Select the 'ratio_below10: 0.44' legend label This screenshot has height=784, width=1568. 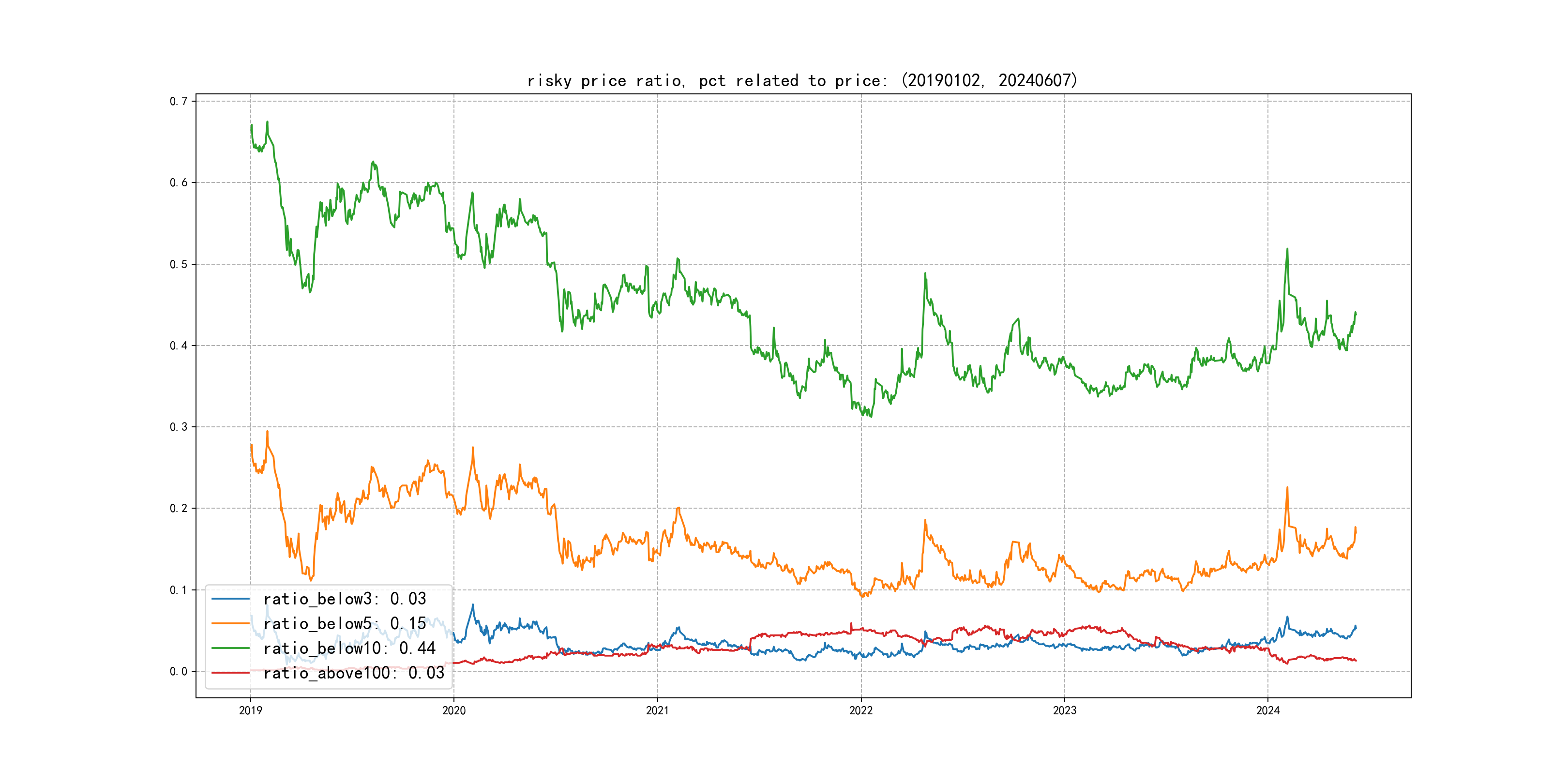pyautogui.click(x=349, y=648)
